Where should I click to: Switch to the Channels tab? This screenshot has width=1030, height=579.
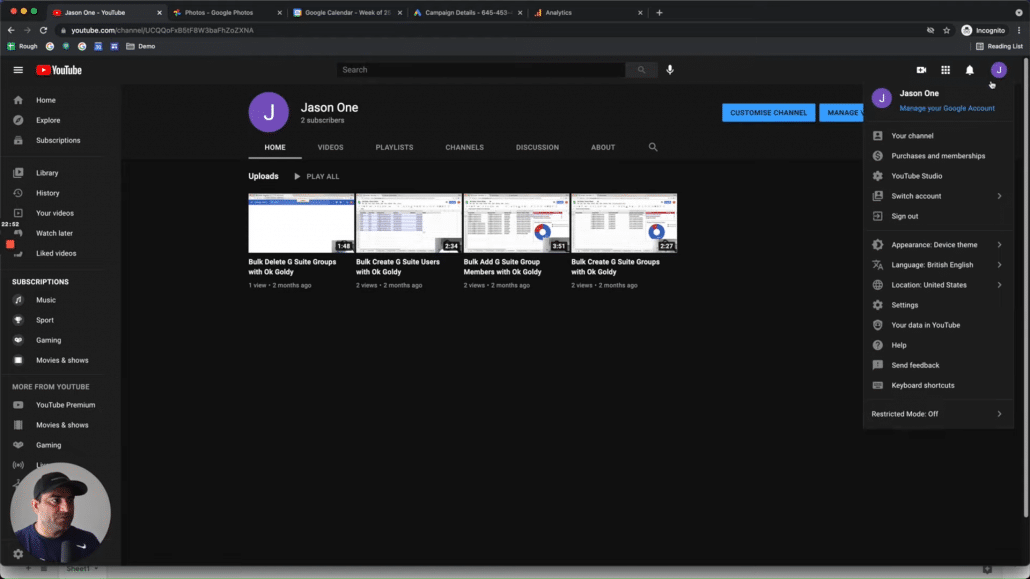[464, 147]
